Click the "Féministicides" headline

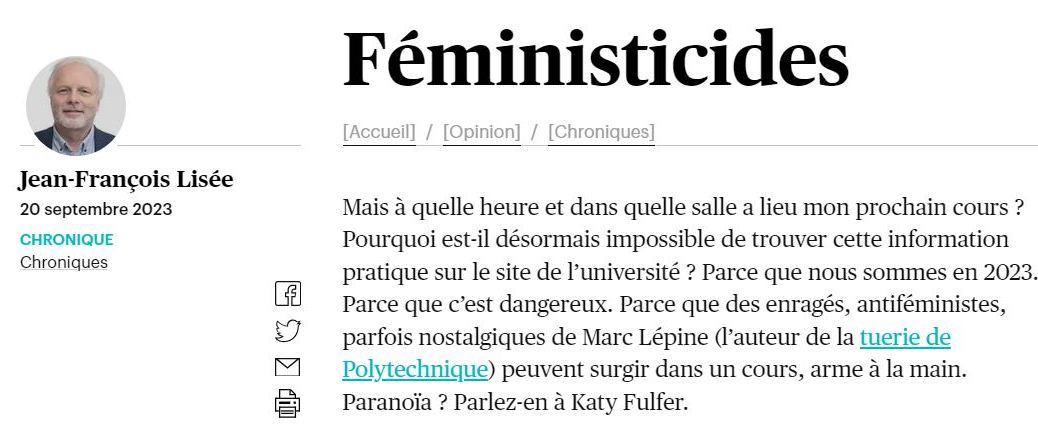click(595, 61)
